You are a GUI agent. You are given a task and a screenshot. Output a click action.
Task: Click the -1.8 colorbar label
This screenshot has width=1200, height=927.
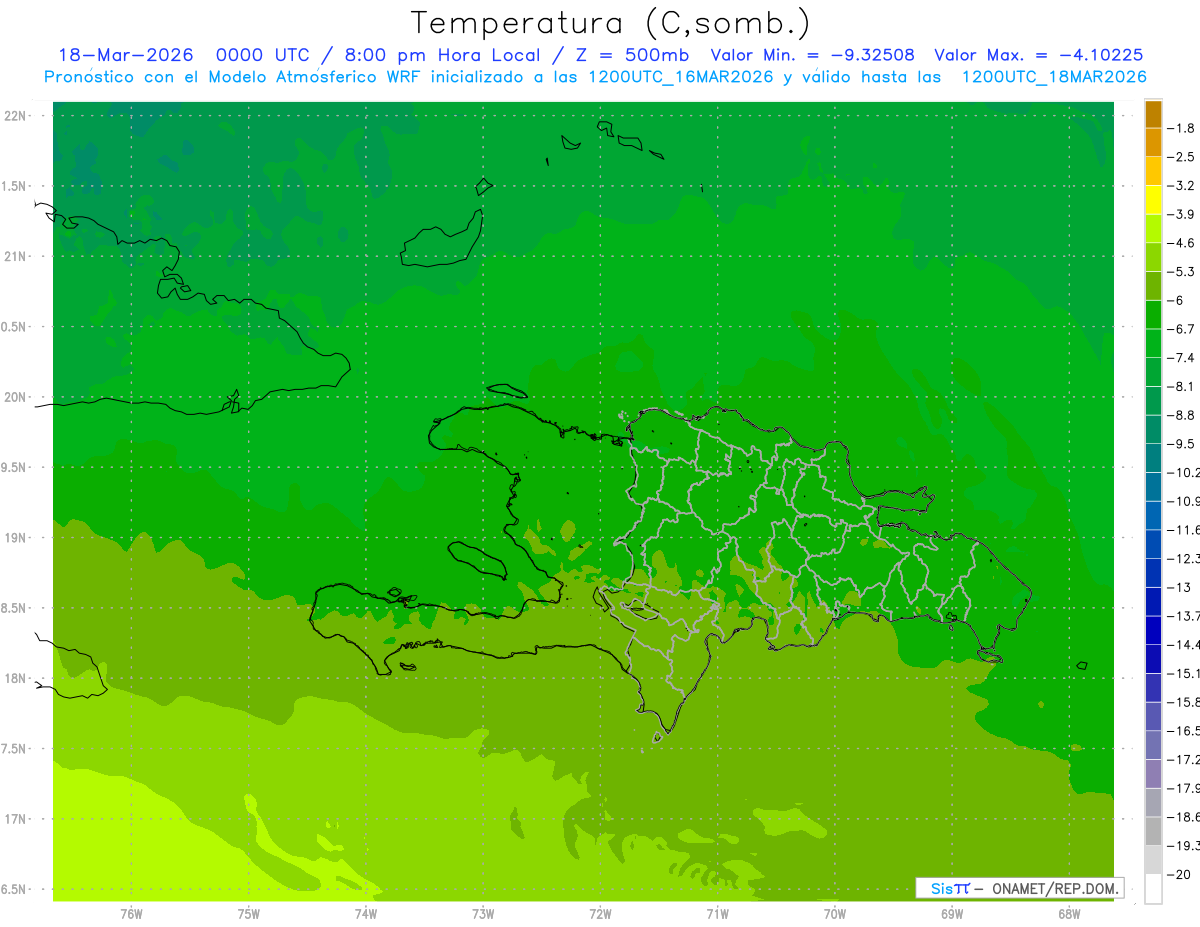click(1183, 128)
